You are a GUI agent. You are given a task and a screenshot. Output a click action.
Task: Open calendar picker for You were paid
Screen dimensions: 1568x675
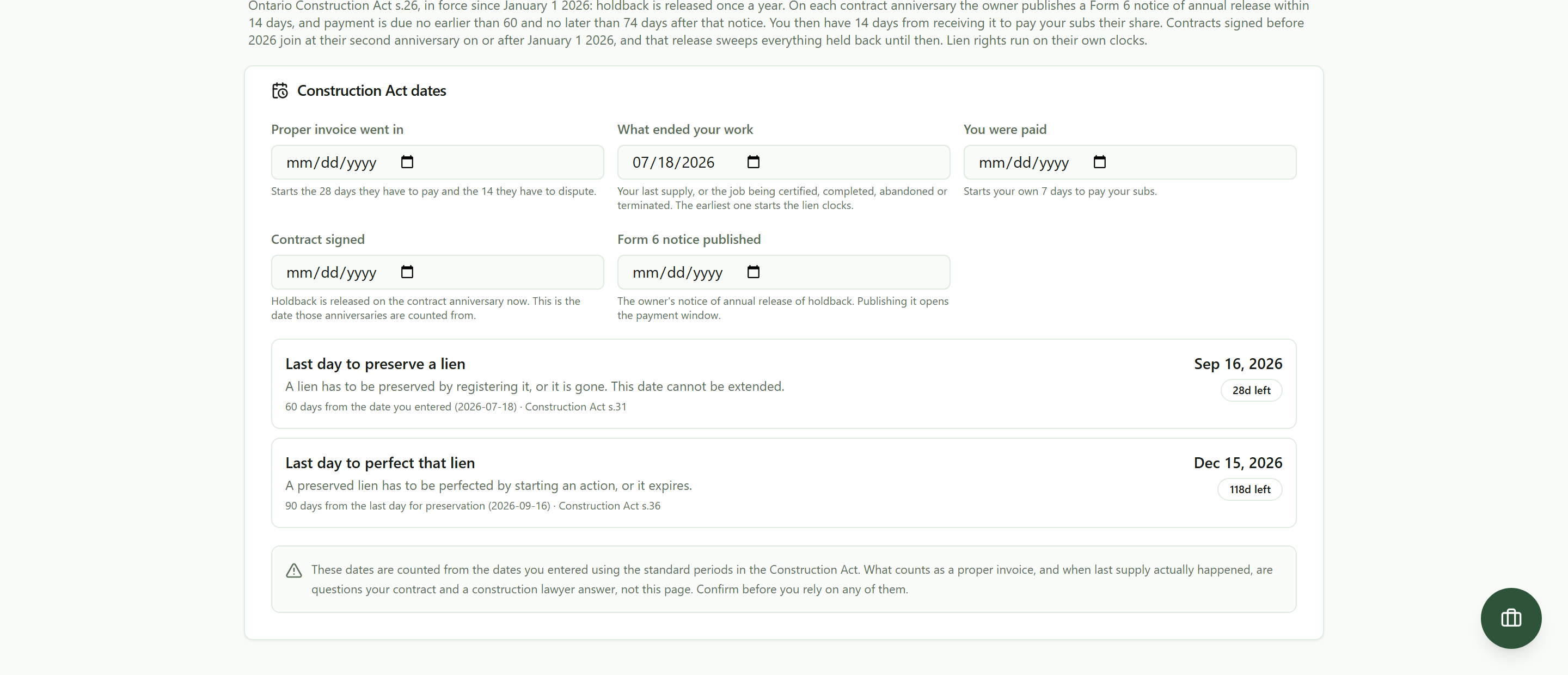[x=1099, y=162]
